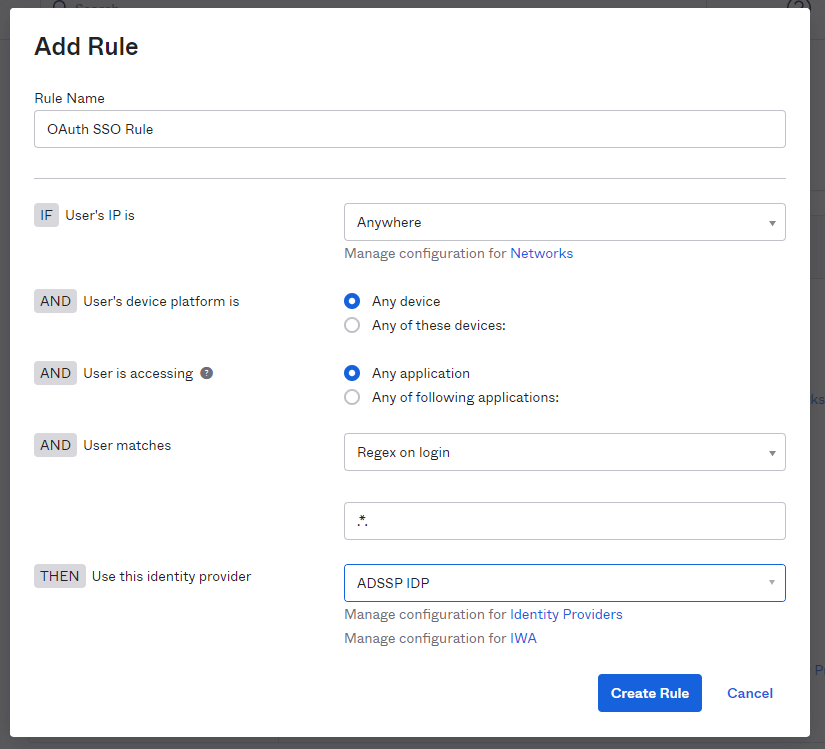Click the THEN identity provider badge
The image size is (825, 749).
[60, 576]
